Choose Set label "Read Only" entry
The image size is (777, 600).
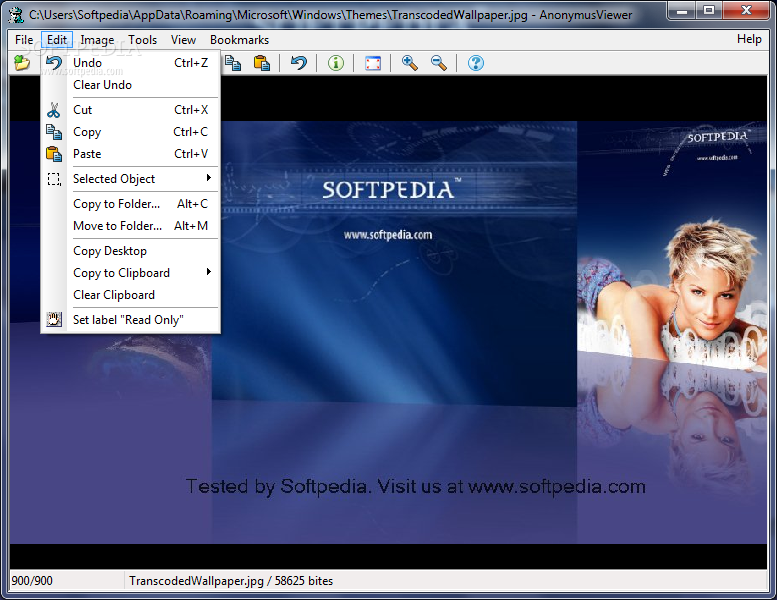click(x=131, y=320)
